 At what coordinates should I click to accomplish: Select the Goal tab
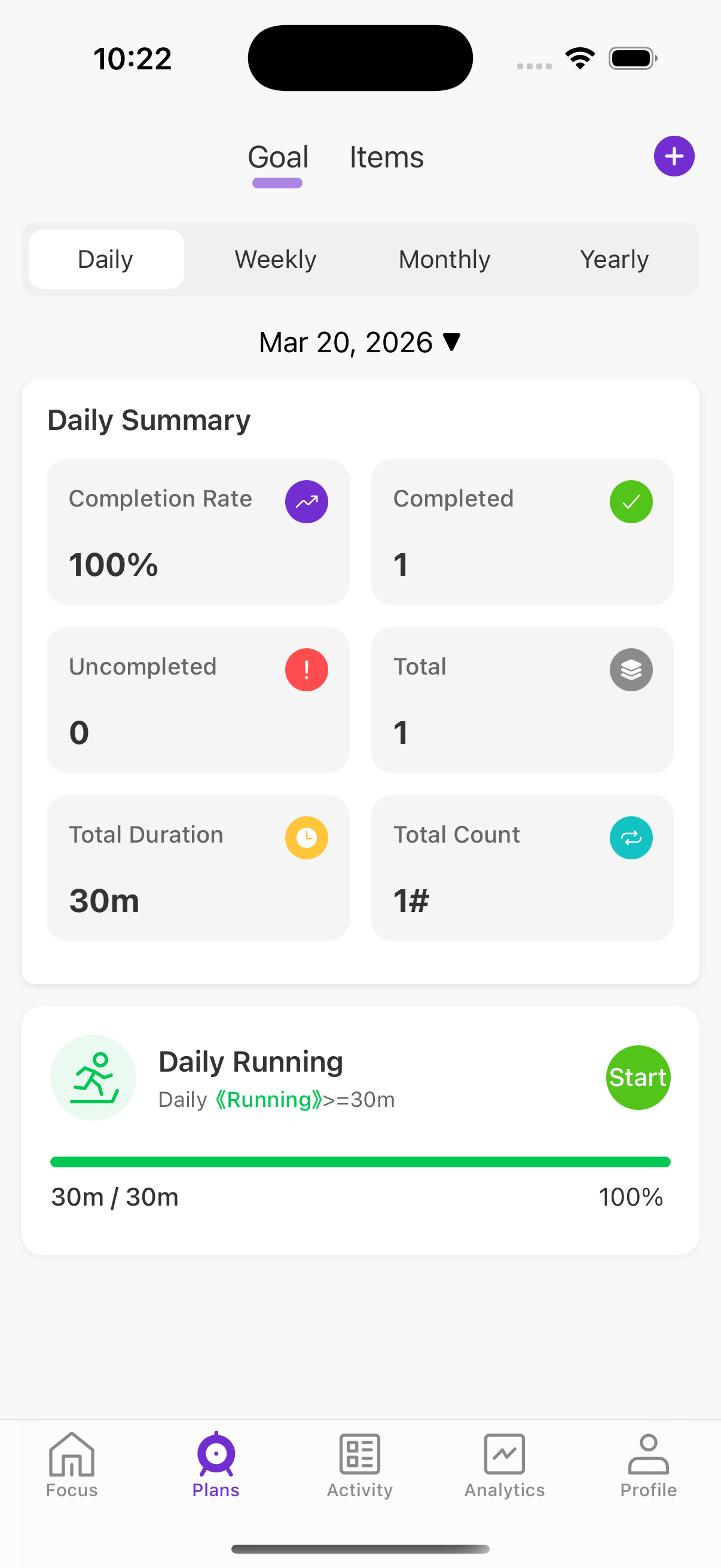coord(278,158)
